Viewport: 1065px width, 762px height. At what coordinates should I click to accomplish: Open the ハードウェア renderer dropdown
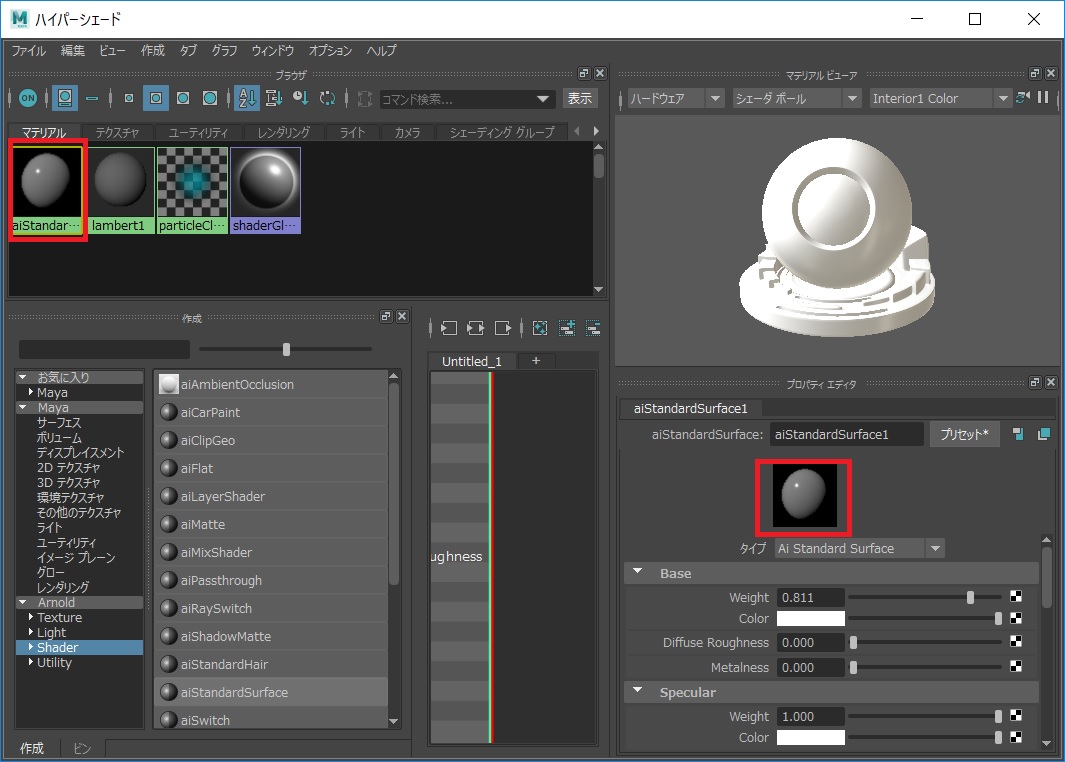(x=674, y=98)
